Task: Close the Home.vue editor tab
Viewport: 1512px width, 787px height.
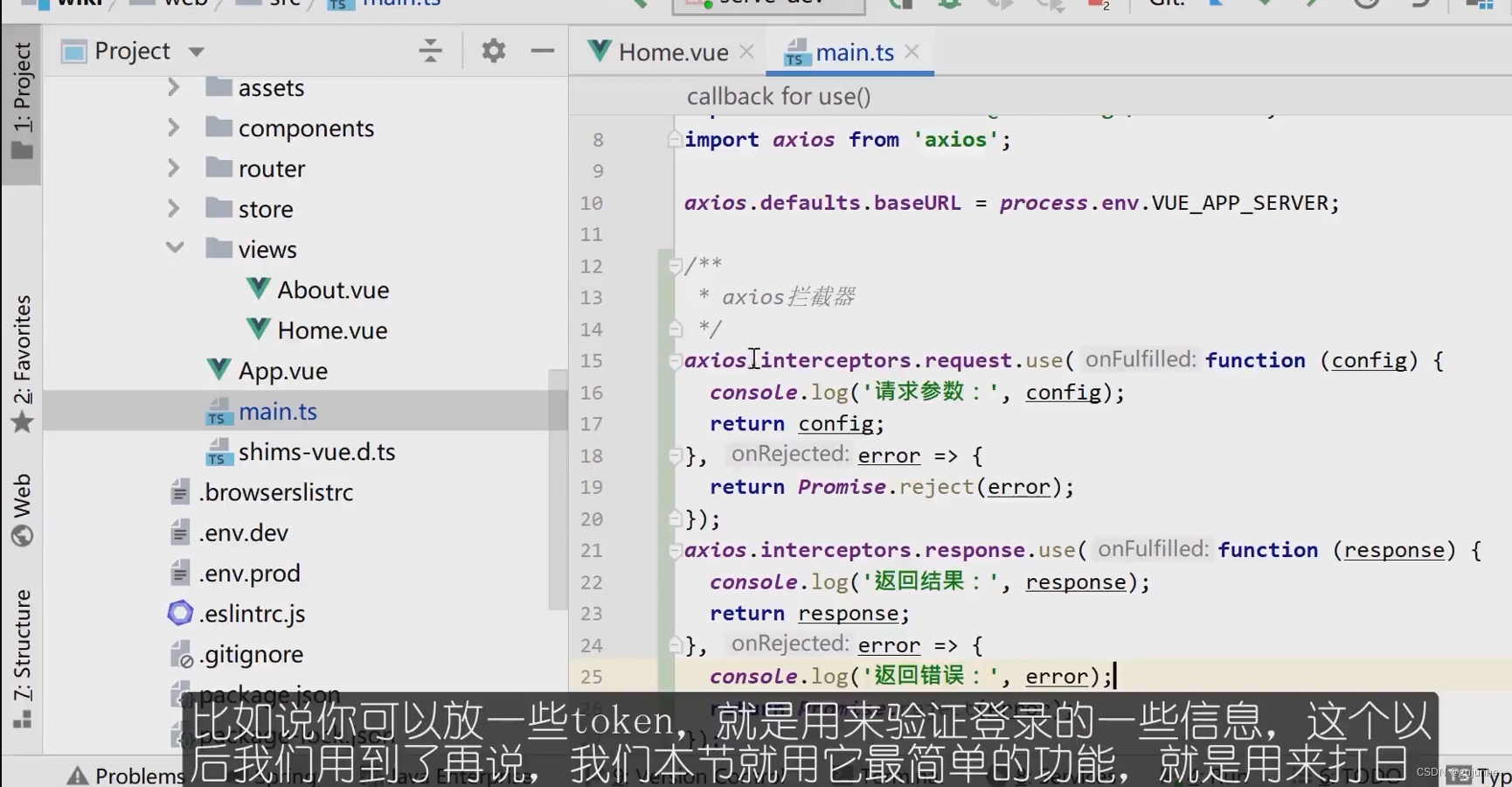Action: pyautogui.click(x=746, y=52)
